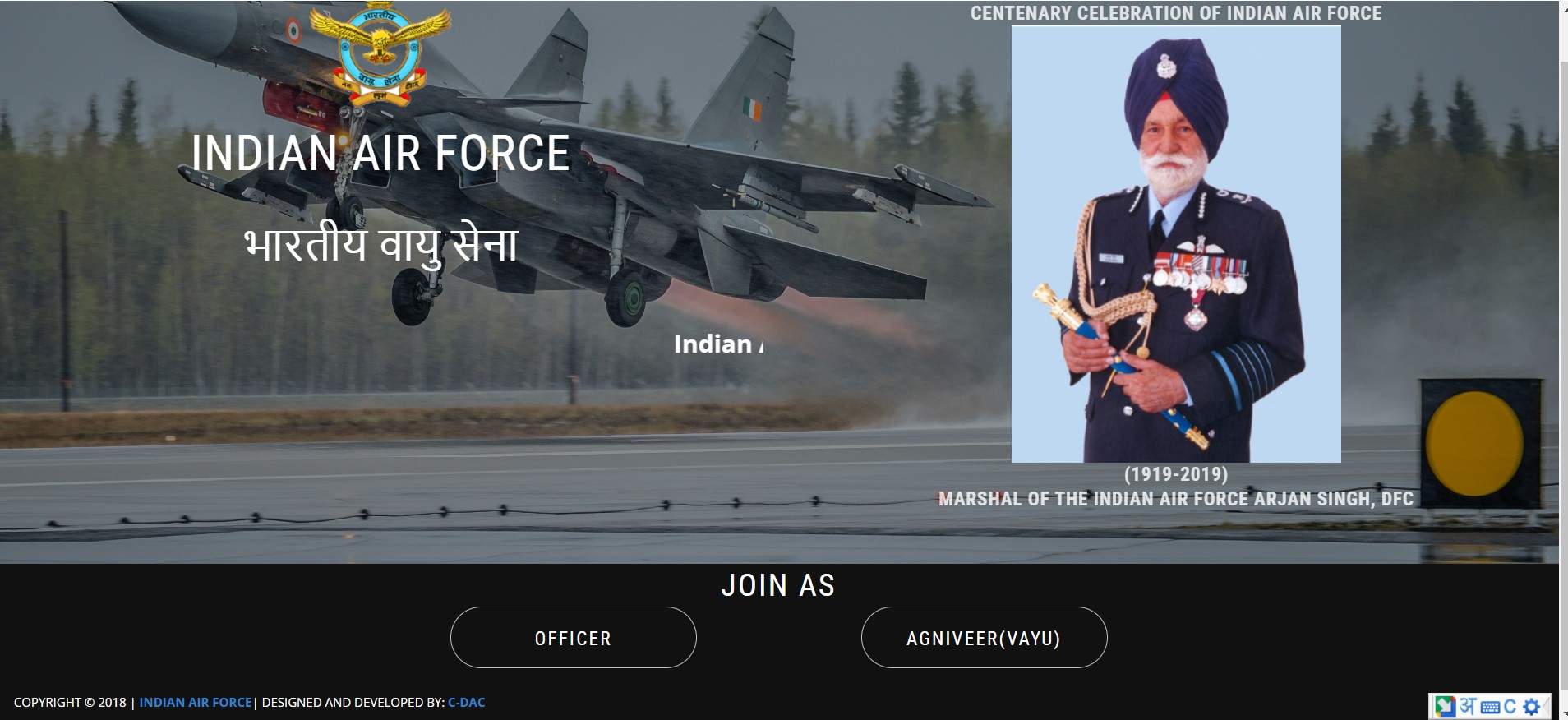Click the Google Input Tools logo icon
This screenshot has height=720, width=1568.
[x=1446, y=706]
